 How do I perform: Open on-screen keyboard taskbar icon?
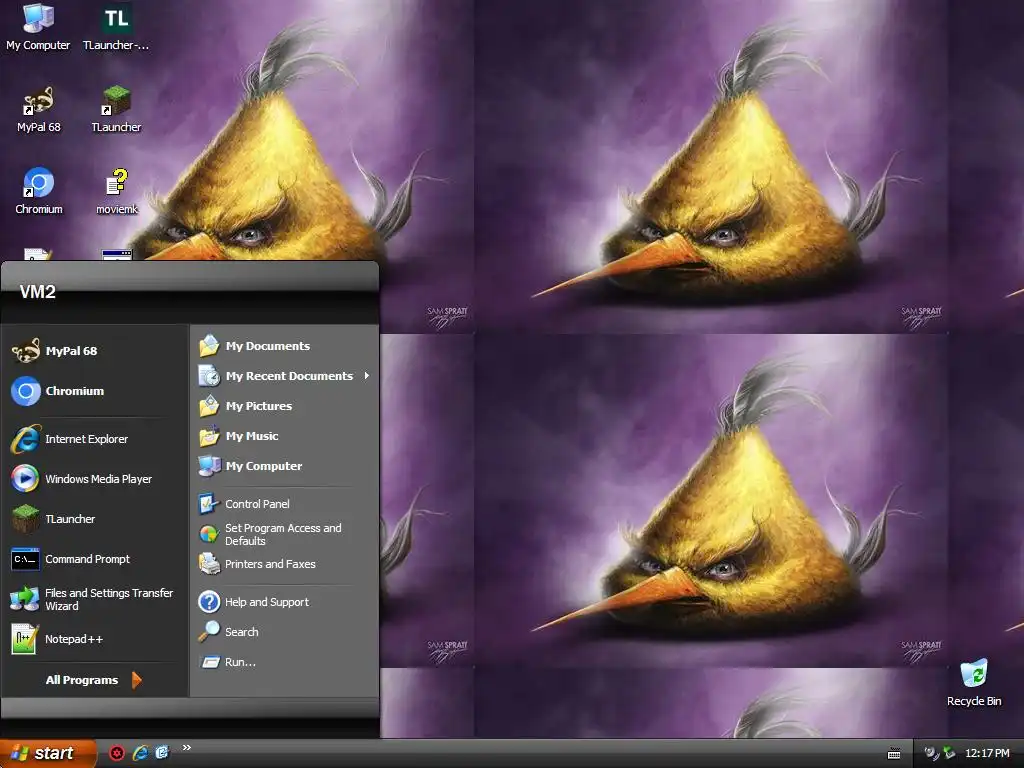click(894, 754)
